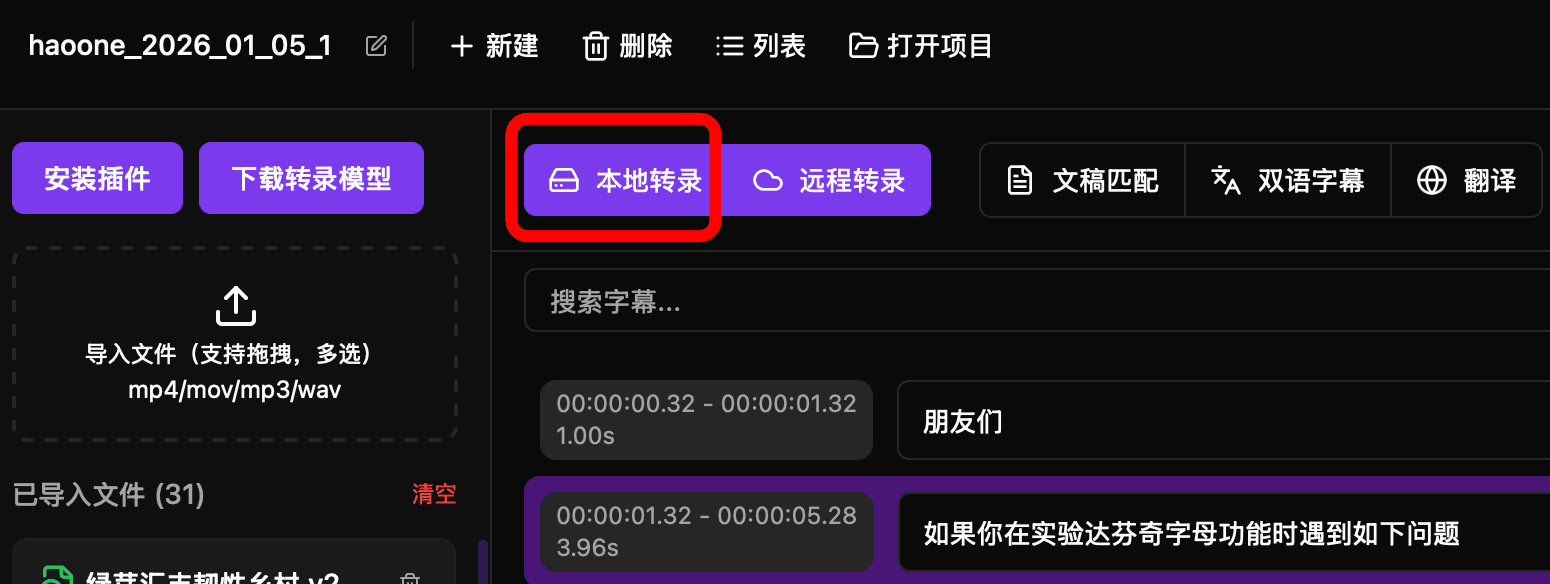This screenshot has height=584, width=1550.
Task: Open 文稿匹配 document matching
Action: click(x=1083, y=180)
